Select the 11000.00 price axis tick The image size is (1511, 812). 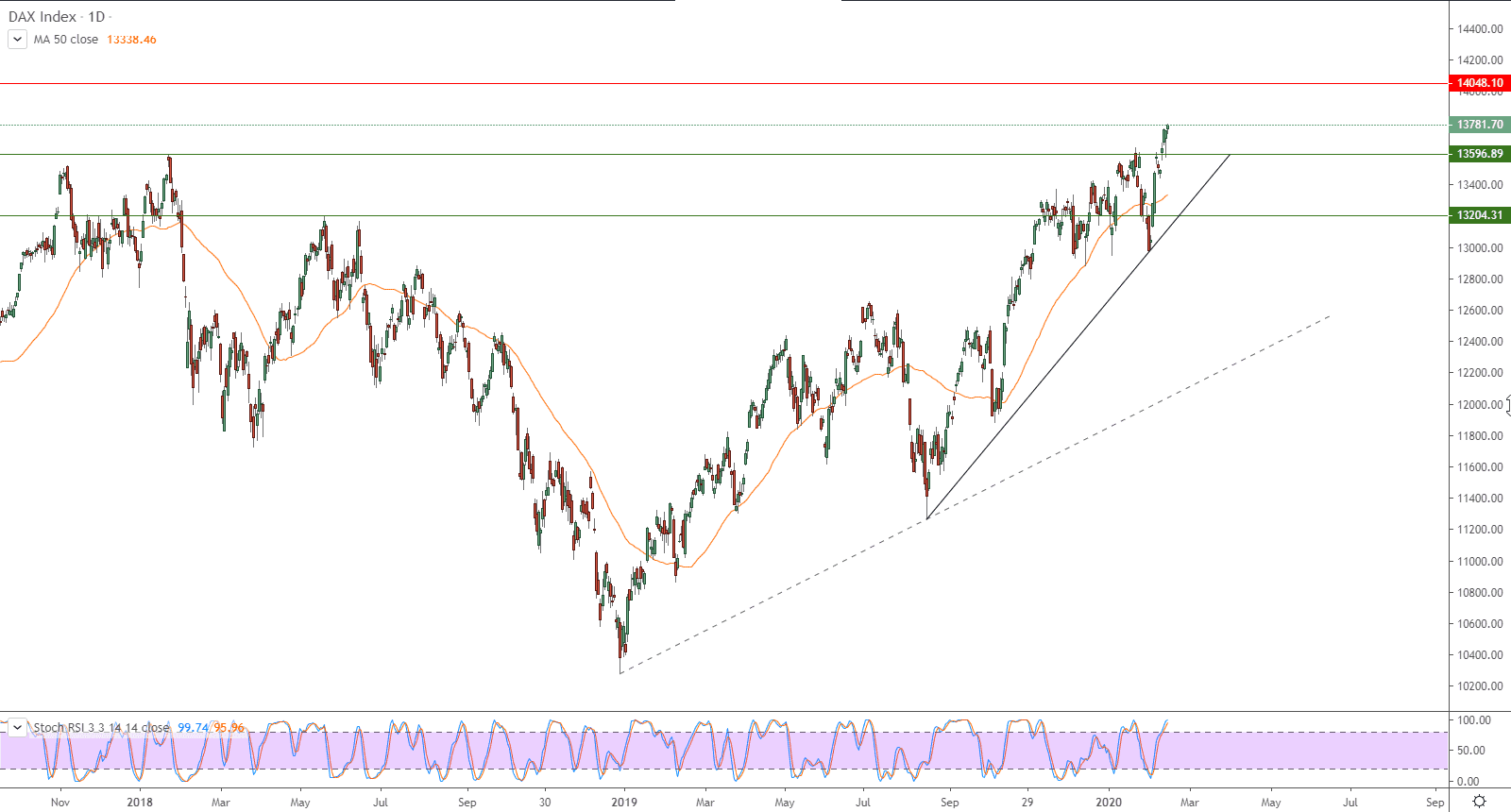click(x=1480, y=562)
